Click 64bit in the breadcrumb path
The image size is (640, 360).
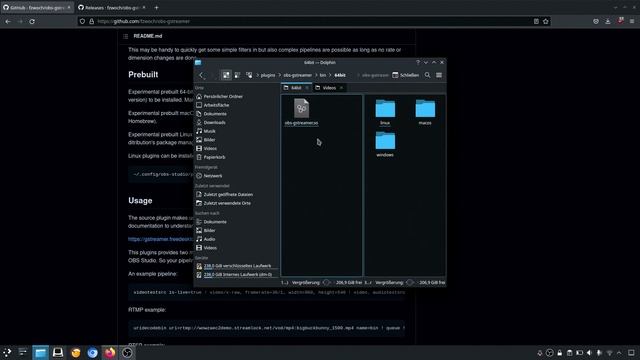(340, 75)
